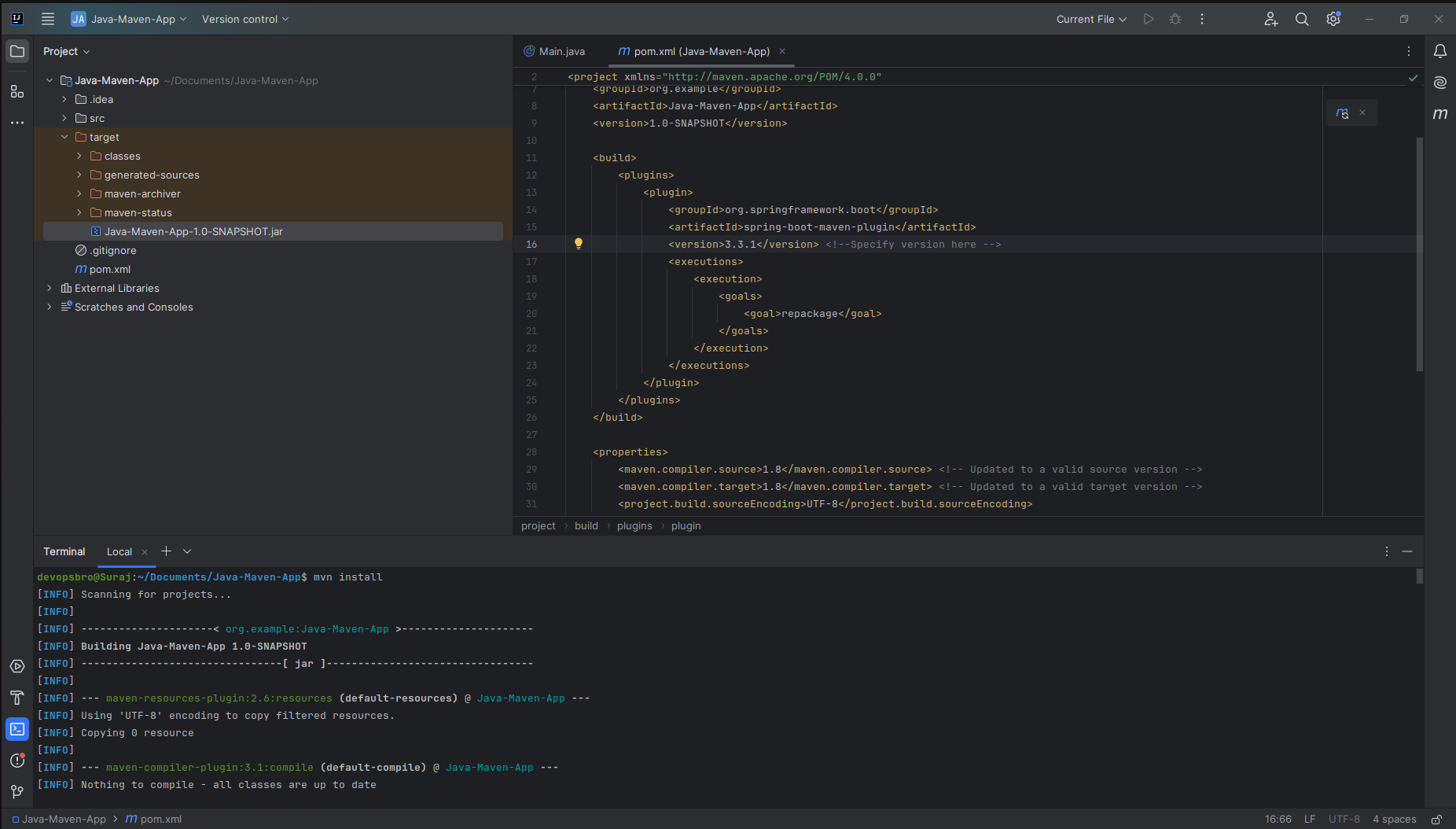Click the 16:66 caret position indicator
This screenshot has width=1456, height=829.
click(1278, 820)
